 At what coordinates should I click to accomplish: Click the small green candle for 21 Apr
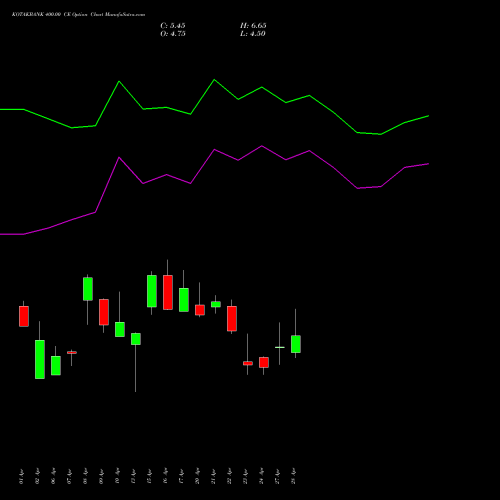tap(216, 304)
